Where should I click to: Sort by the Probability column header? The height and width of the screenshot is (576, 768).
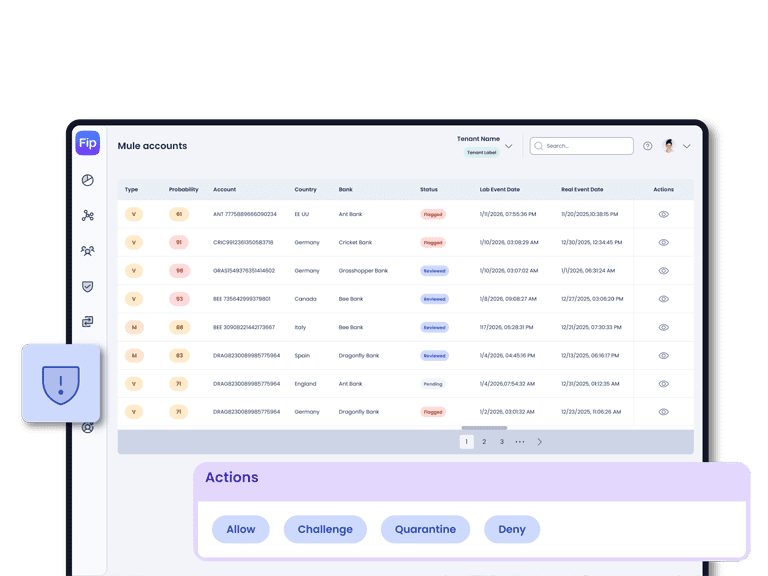point(184,190)
